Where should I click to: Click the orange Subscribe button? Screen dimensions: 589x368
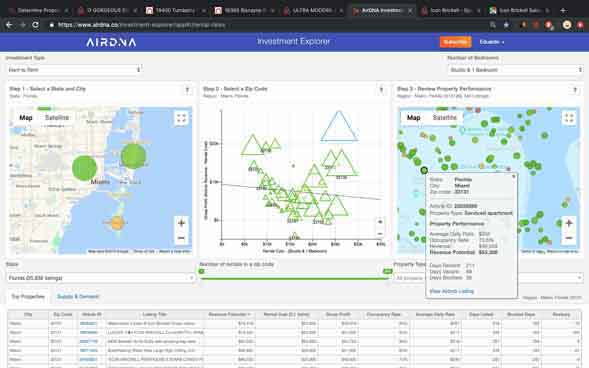pyautogui.click(x=456, y=42)
